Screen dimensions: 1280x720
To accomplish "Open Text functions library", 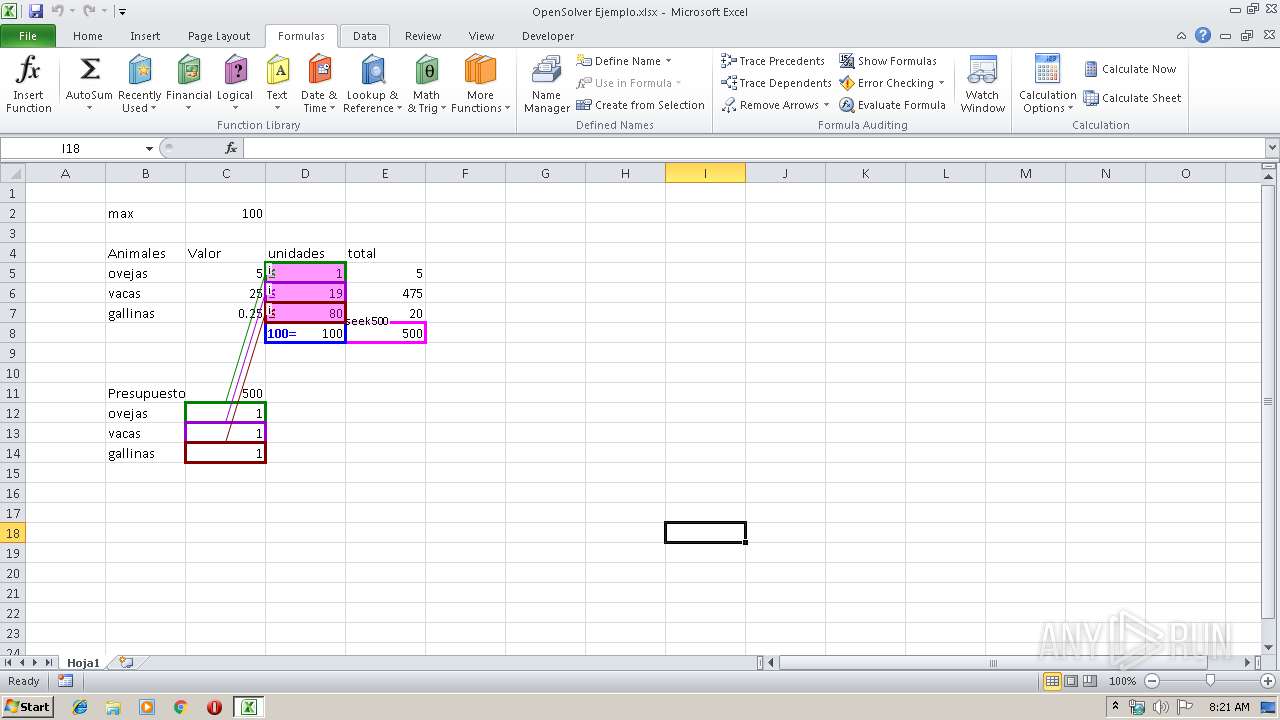I will coord(277,84).
